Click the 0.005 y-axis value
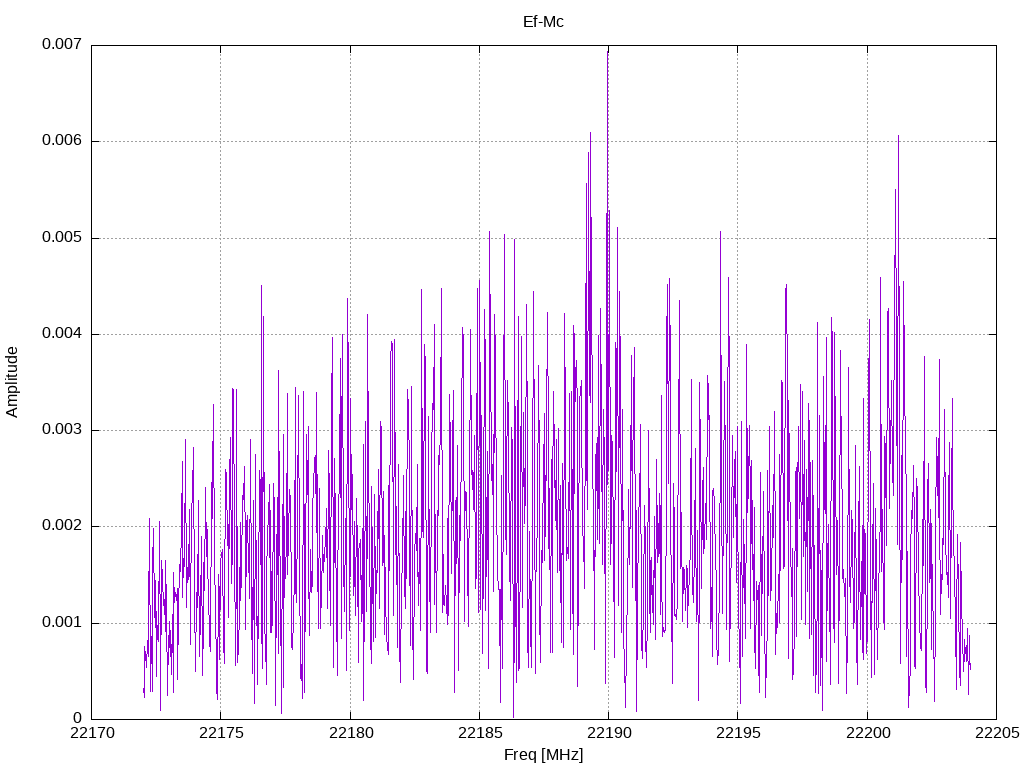The width and height of the screenshot is (1024, 768). tap(62, 237)
